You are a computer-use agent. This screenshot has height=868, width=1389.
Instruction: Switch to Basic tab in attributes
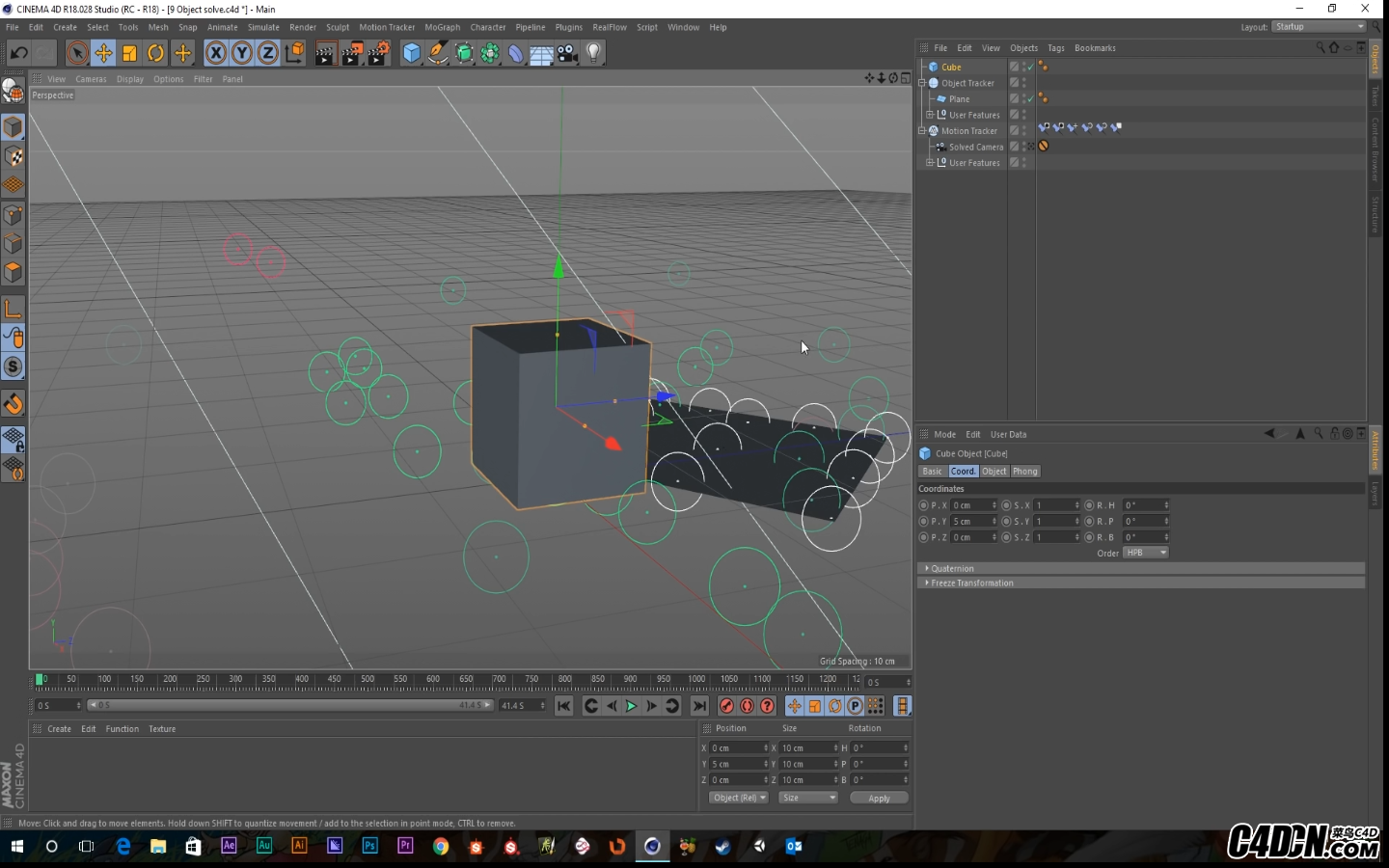point(932,472)
